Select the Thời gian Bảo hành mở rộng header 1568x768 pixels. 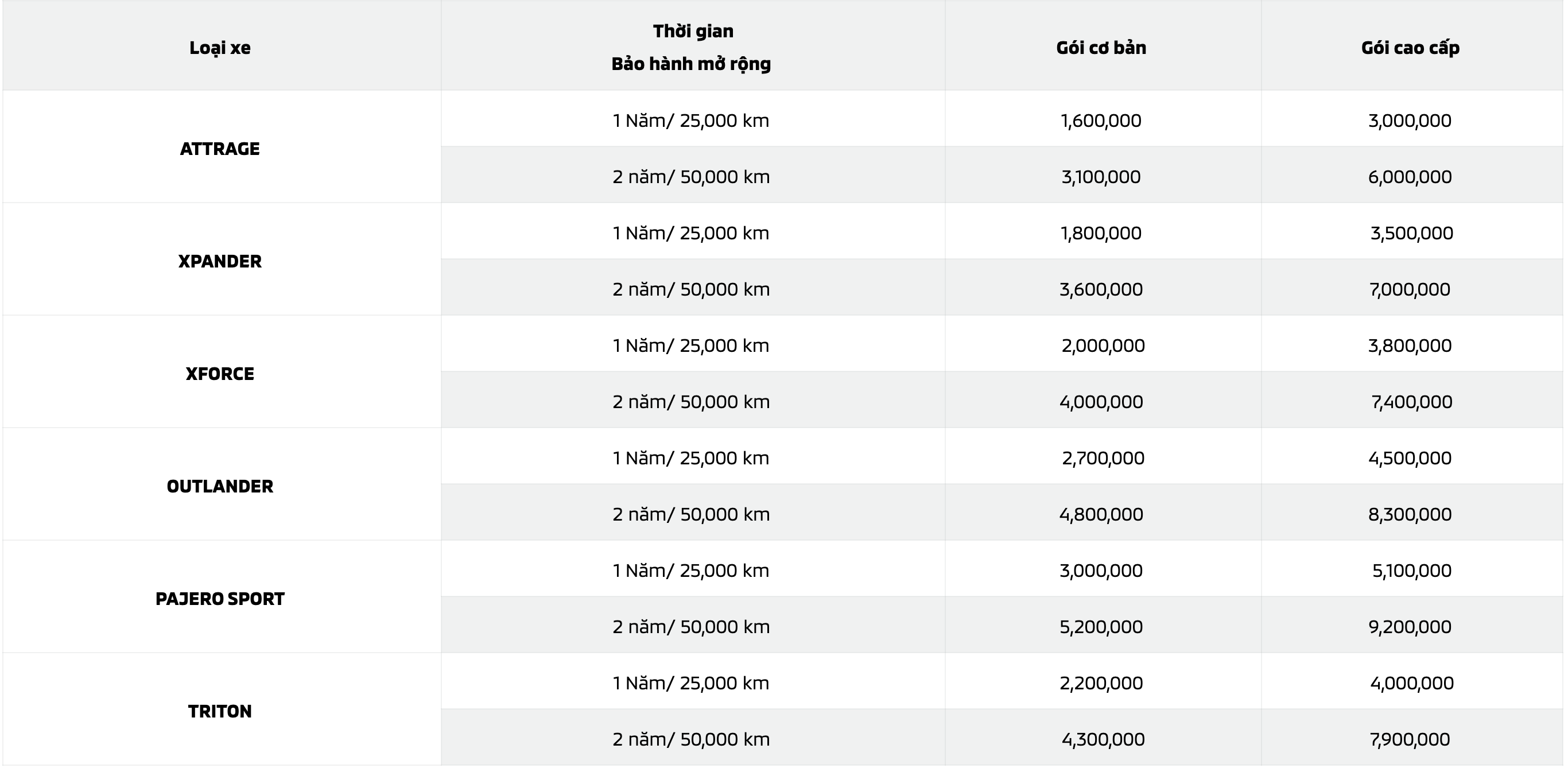point(692,48)
